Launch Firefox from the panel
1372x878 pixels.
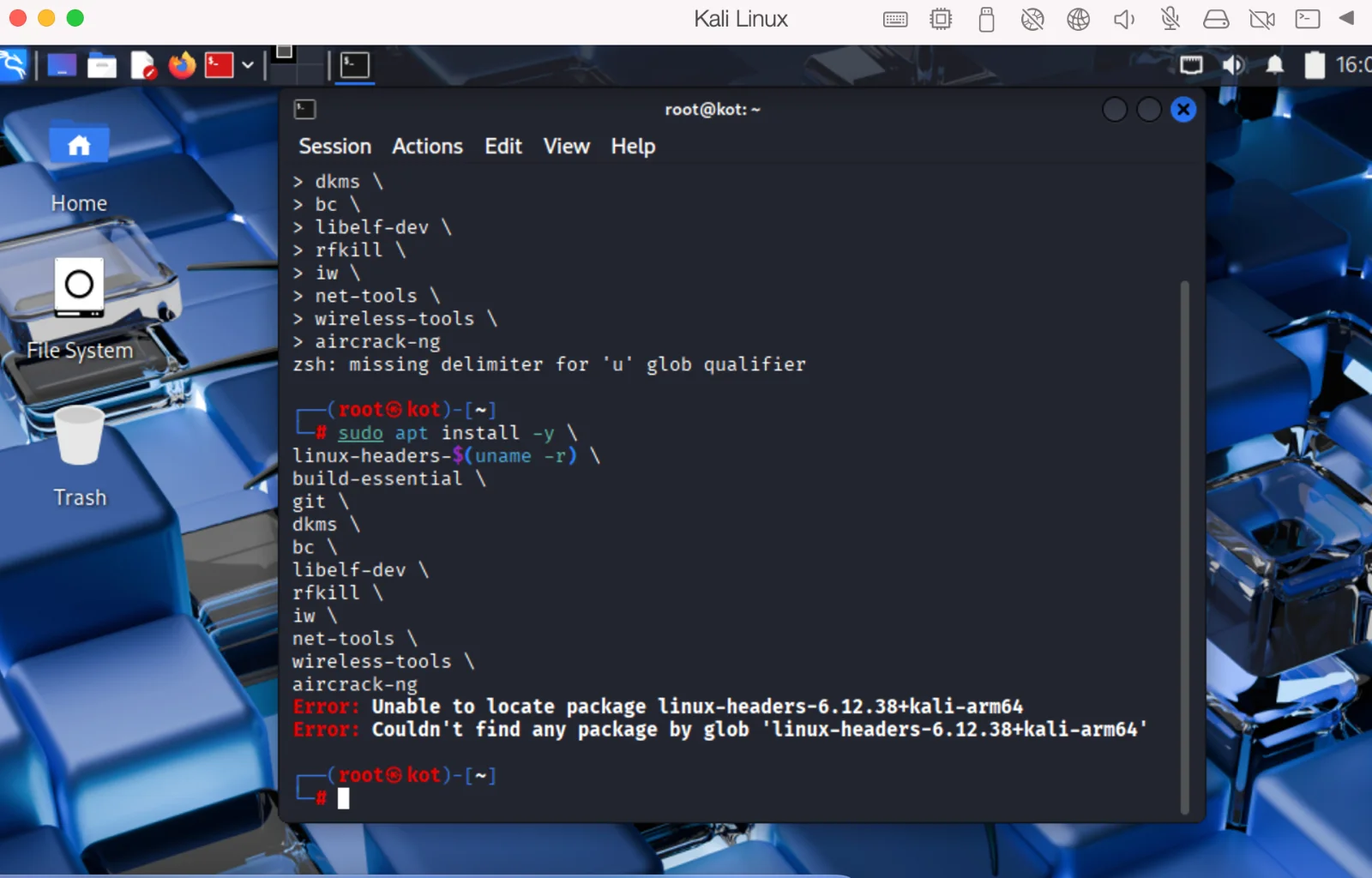[182, 65]
